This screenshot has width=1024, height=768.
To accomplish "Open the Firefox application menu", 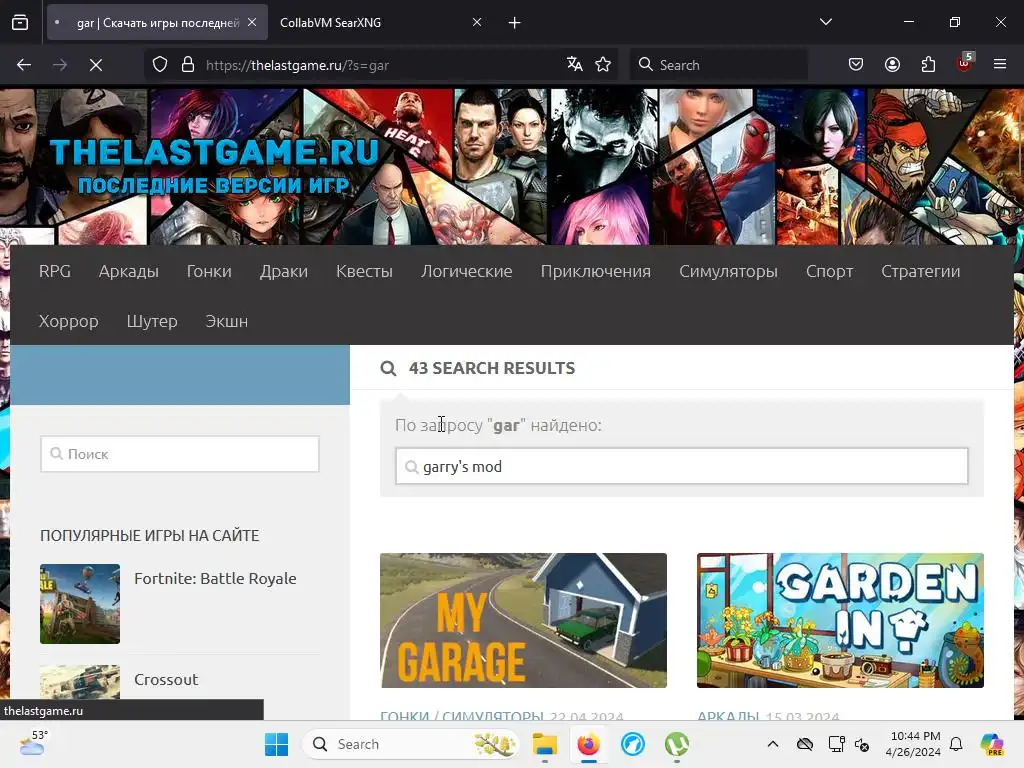I will click(x=1000, y=64).
